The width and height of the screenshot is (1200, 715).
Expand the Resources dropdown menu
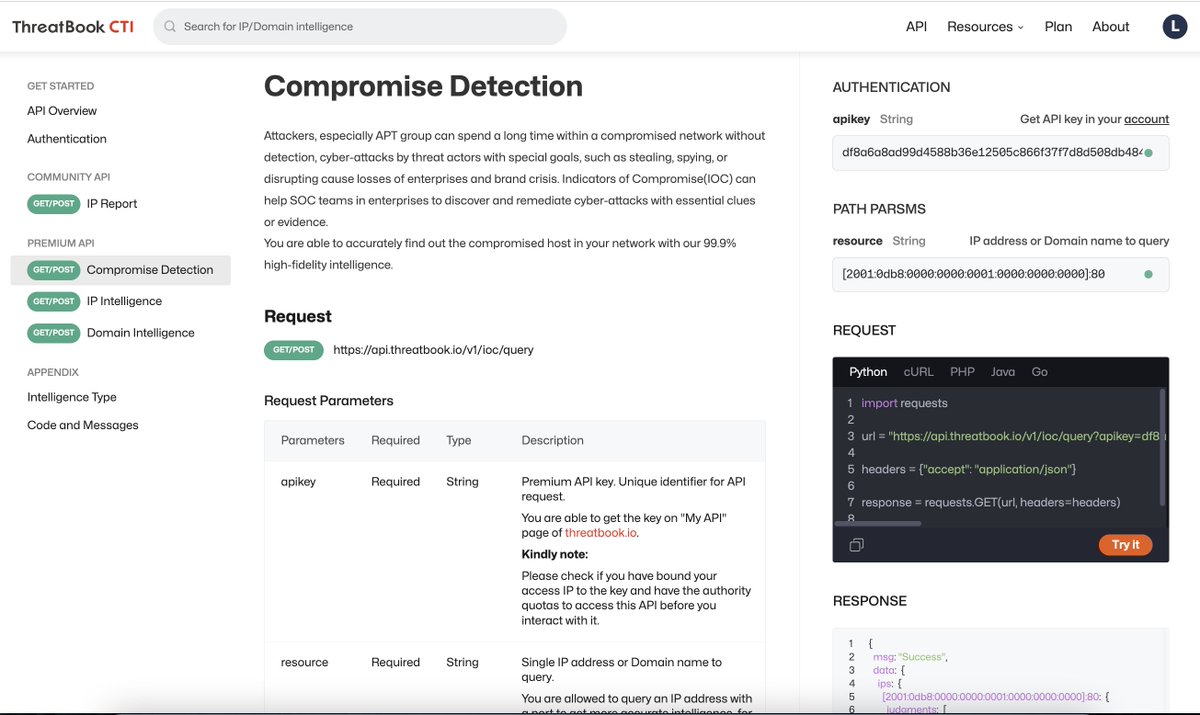coord(984,26)
